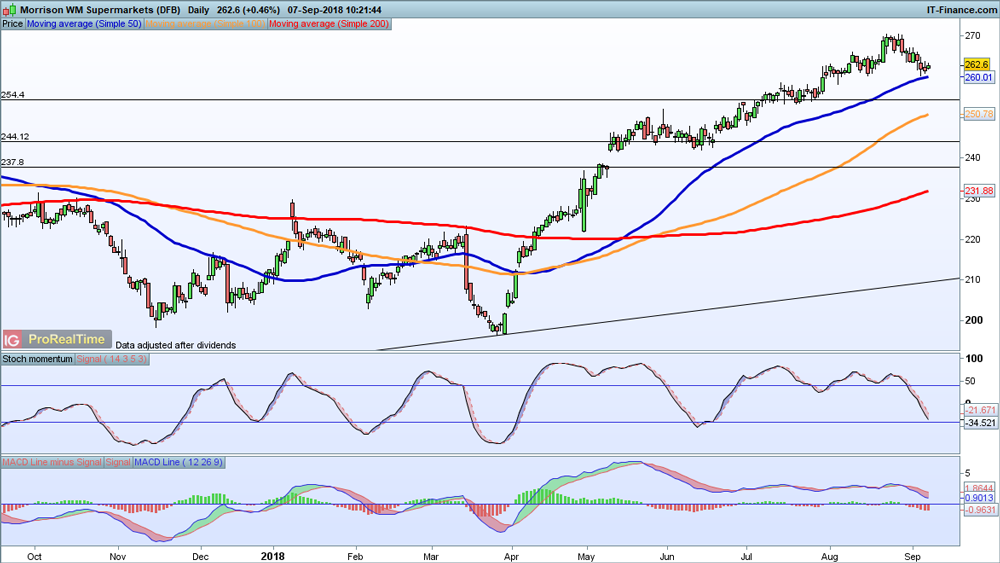
Task: Click the 200 price axis label
Action: tap(972, 320)
